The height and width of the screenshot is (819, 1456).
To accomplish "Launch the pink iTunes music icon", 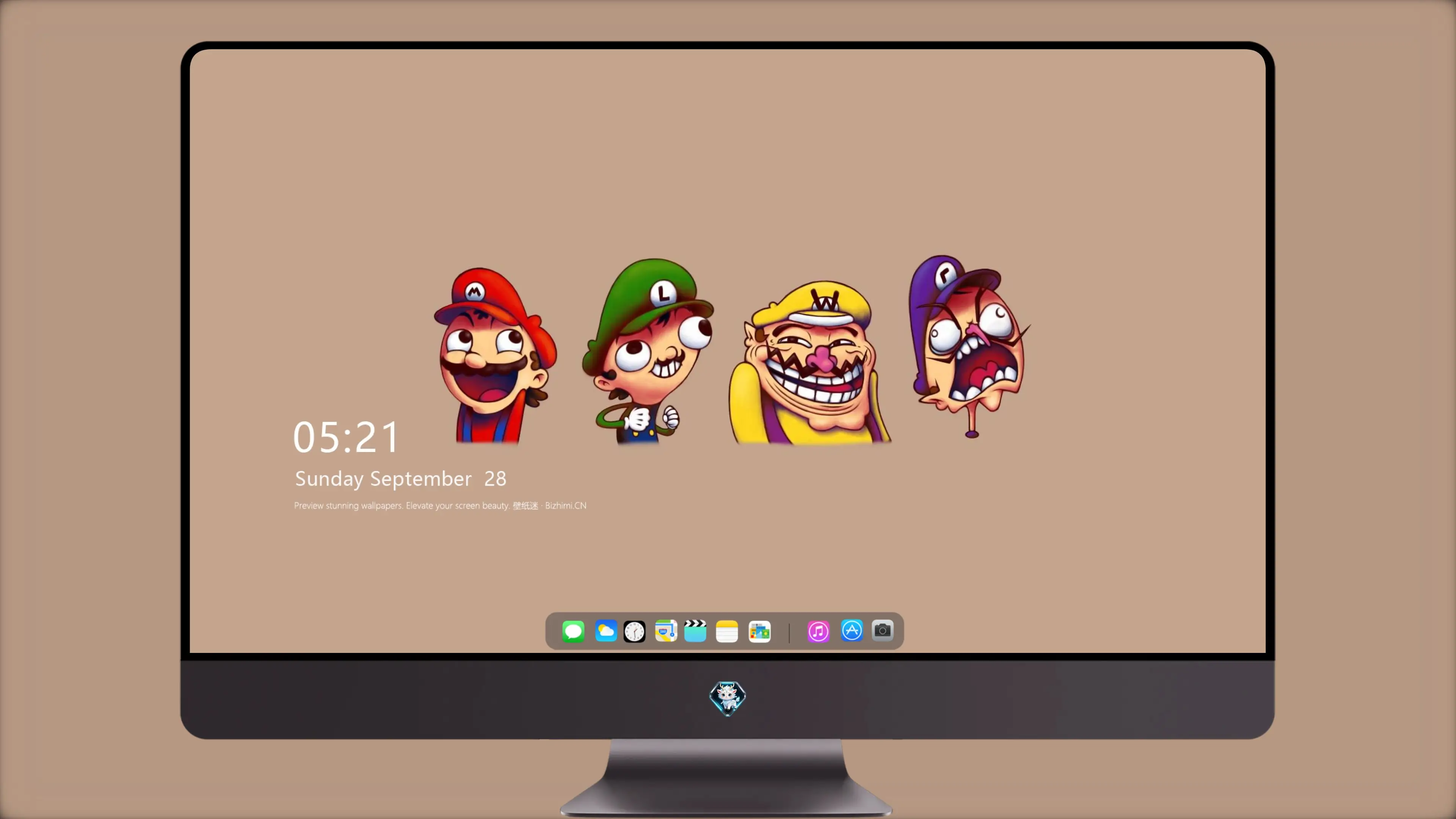I will click(819, 631).
